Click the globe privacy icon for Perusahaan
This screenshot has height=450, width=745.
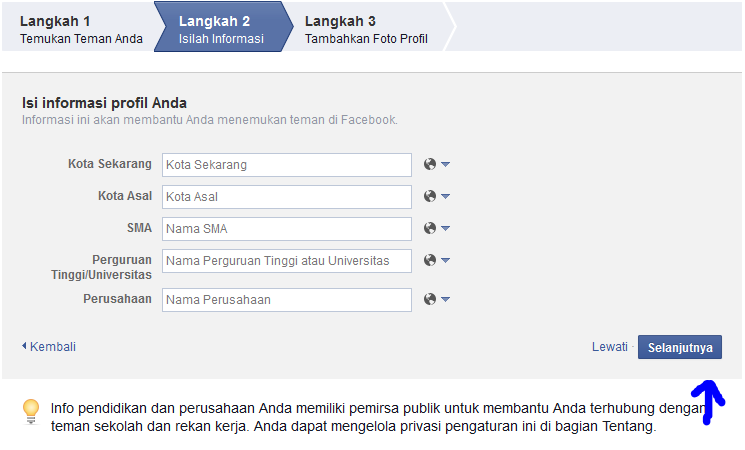430,299
